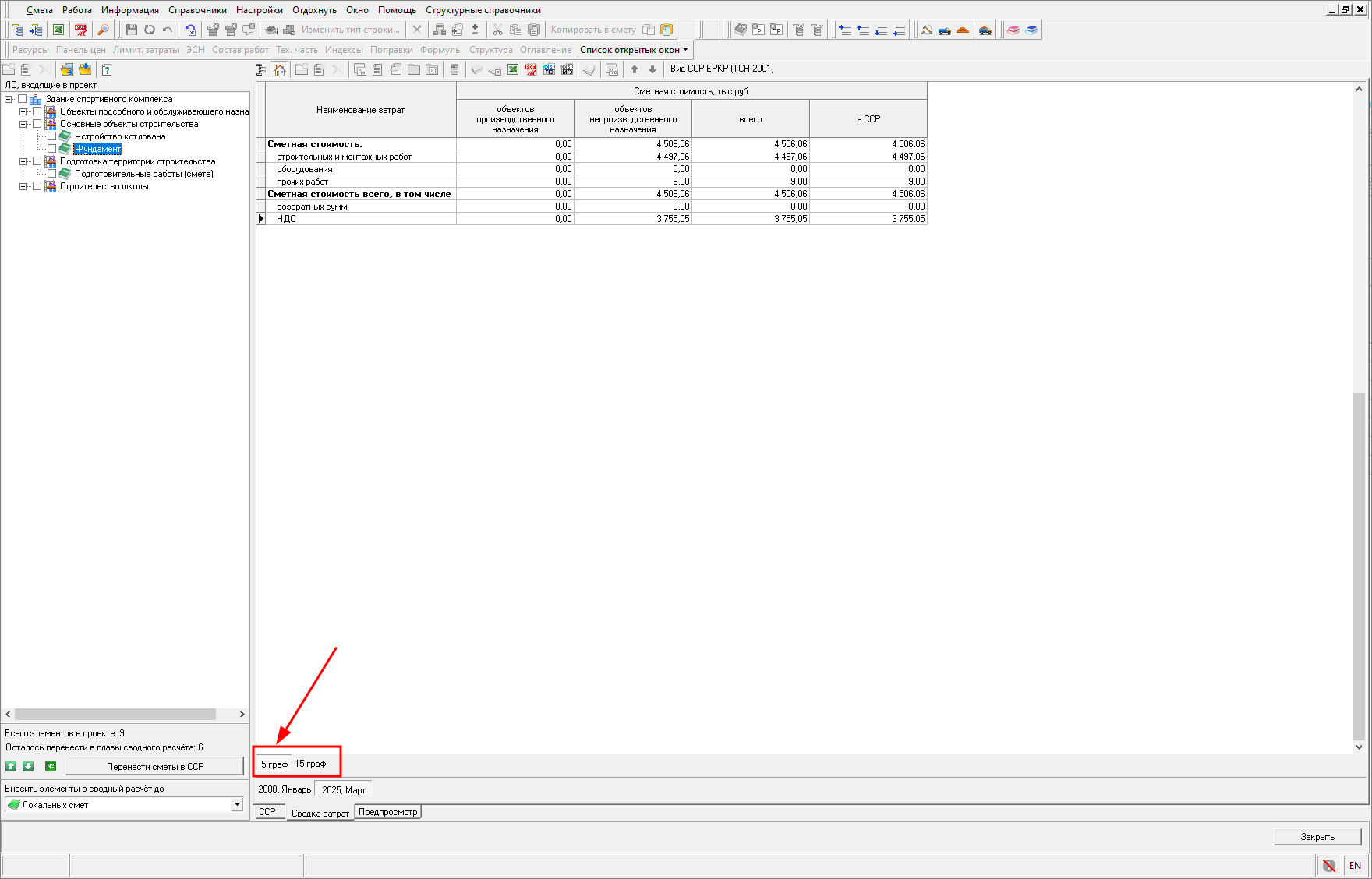The width and height of the screenshot is (1372, 879).
Task: Check the box for Устройство котлована
Action: pyautogui.click(x=52, y=136)
